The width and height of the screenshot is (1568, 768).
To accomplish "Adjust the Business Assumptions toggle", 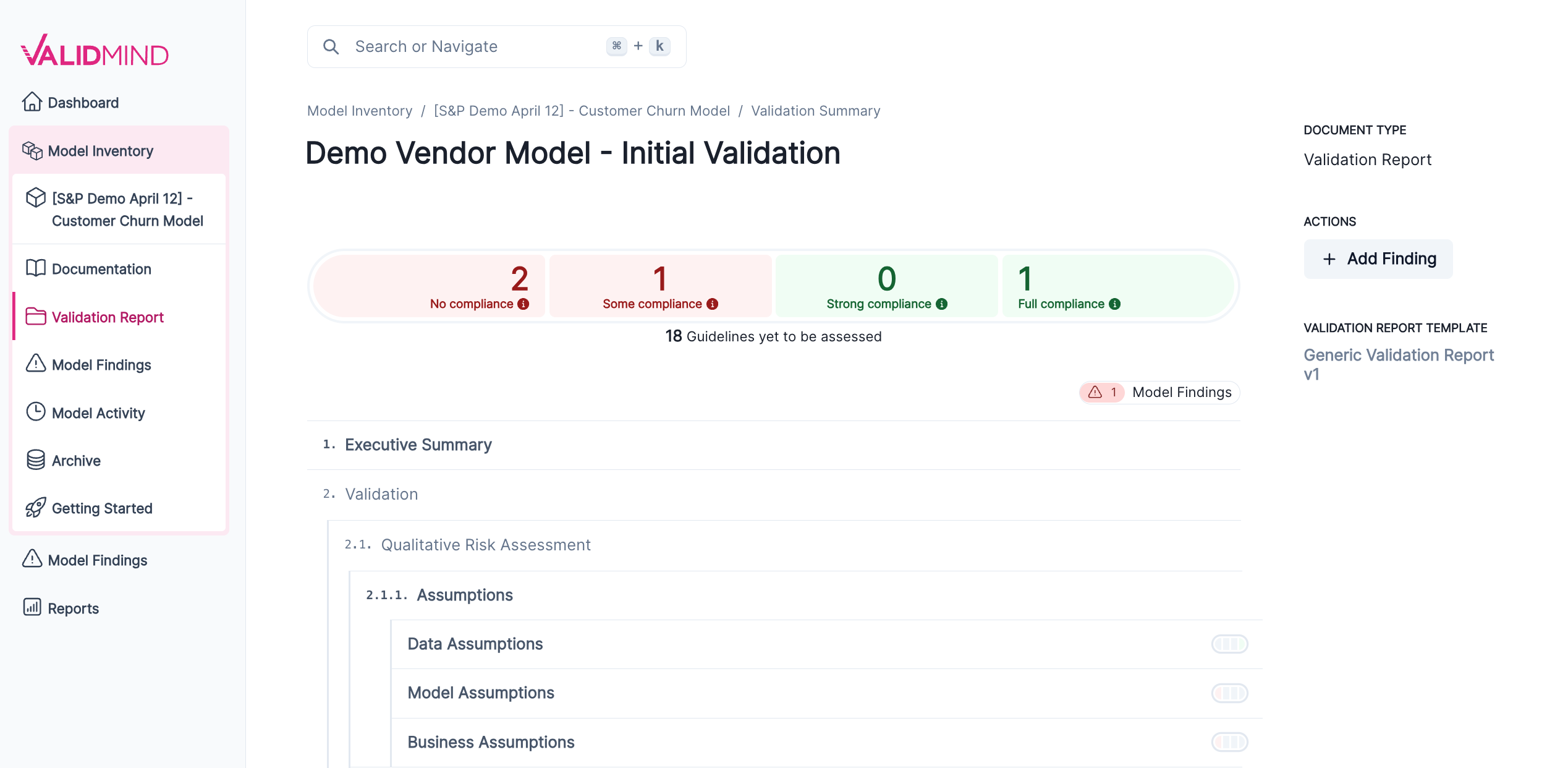I will pyautogui.click(x=1229, y=742).
